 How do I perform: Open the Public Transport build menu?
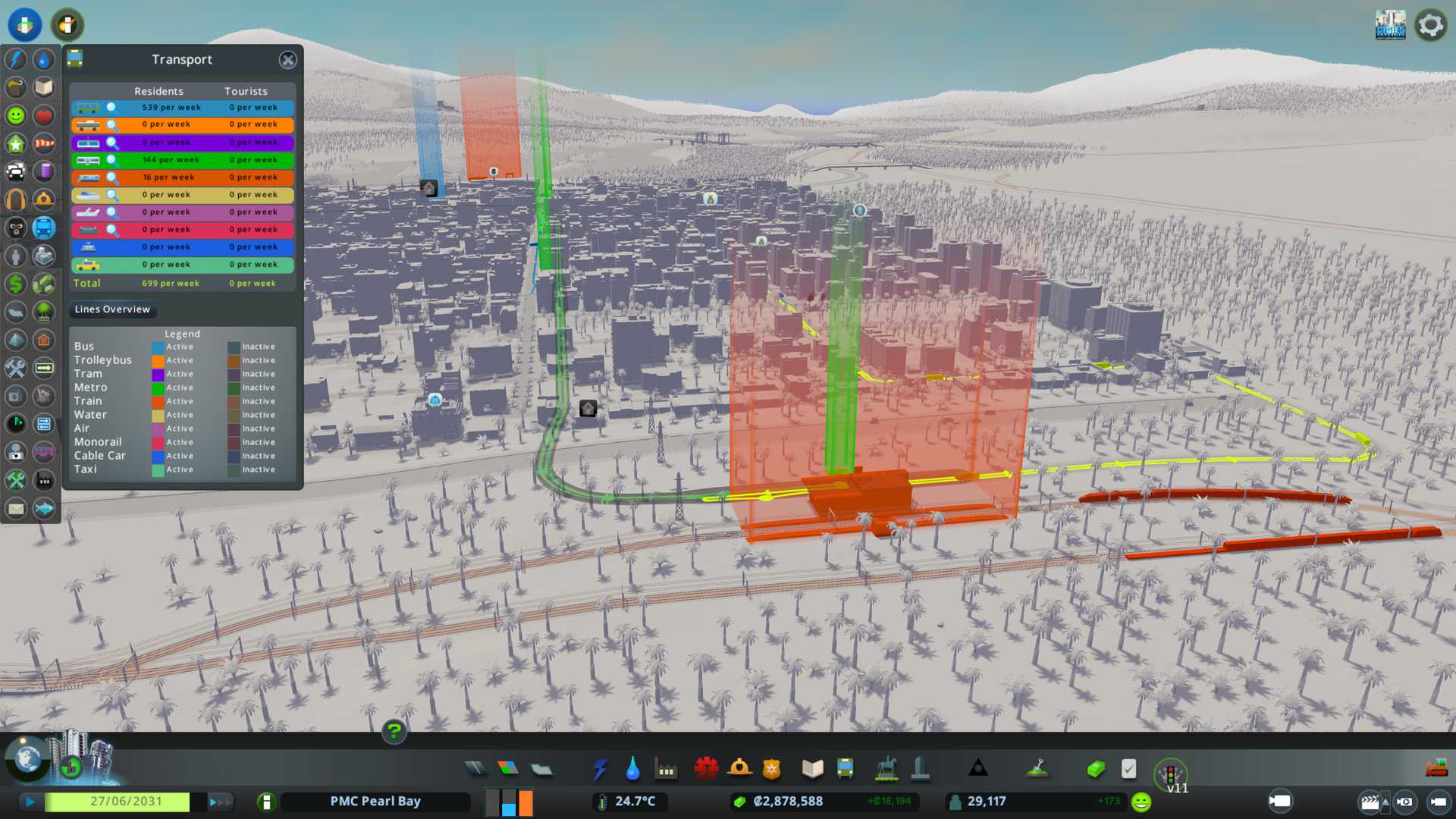coord(845,769)
